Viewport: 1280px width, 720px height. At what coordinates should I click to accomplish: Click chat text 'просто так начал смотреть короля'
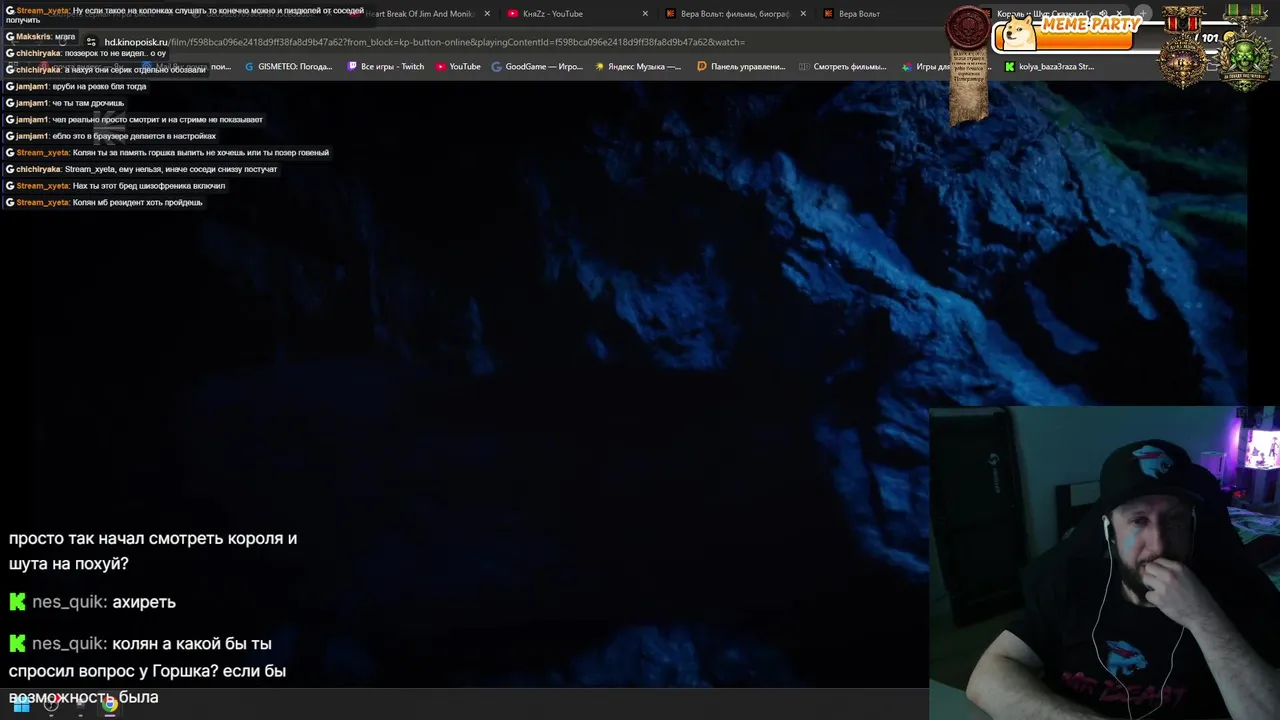click(153, 538)
